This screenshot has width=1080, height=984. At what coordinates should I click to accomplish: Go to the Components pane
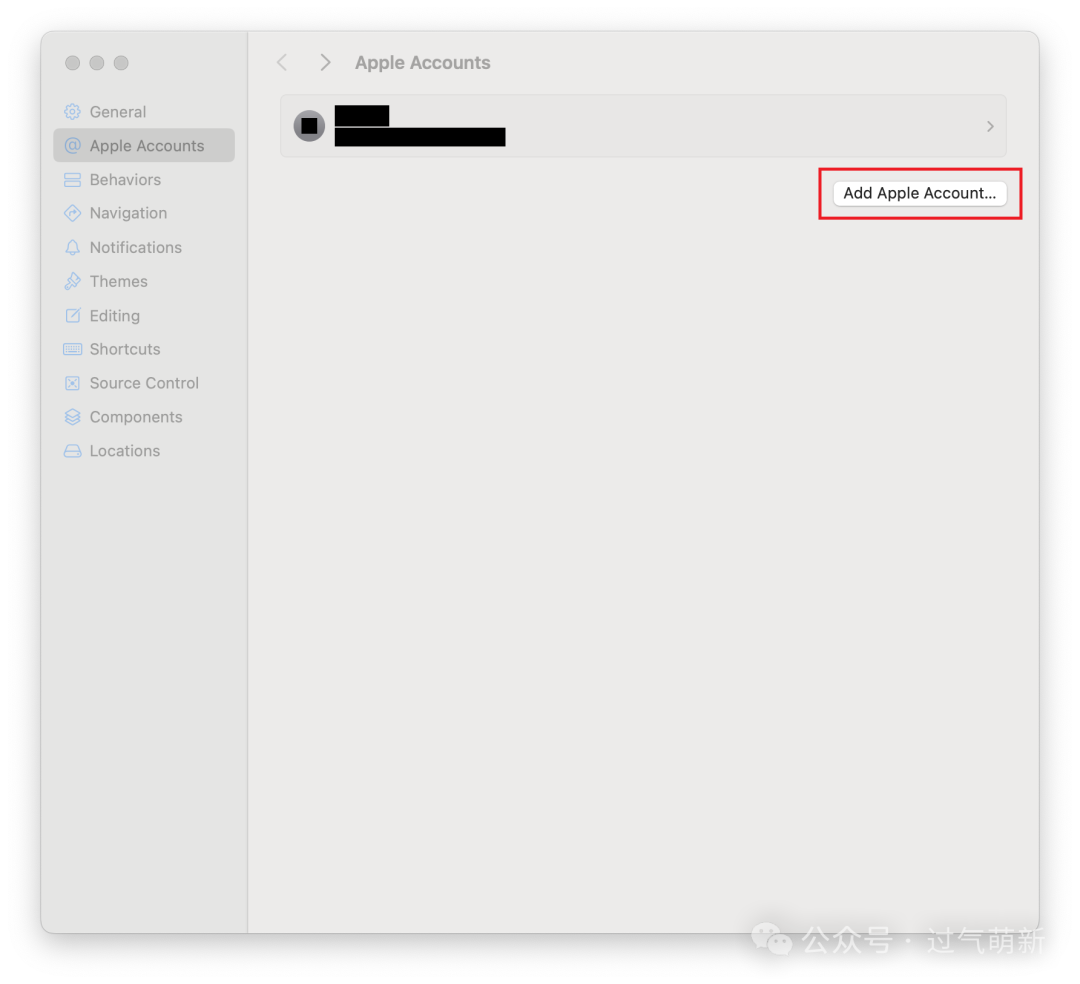point(144,417)
